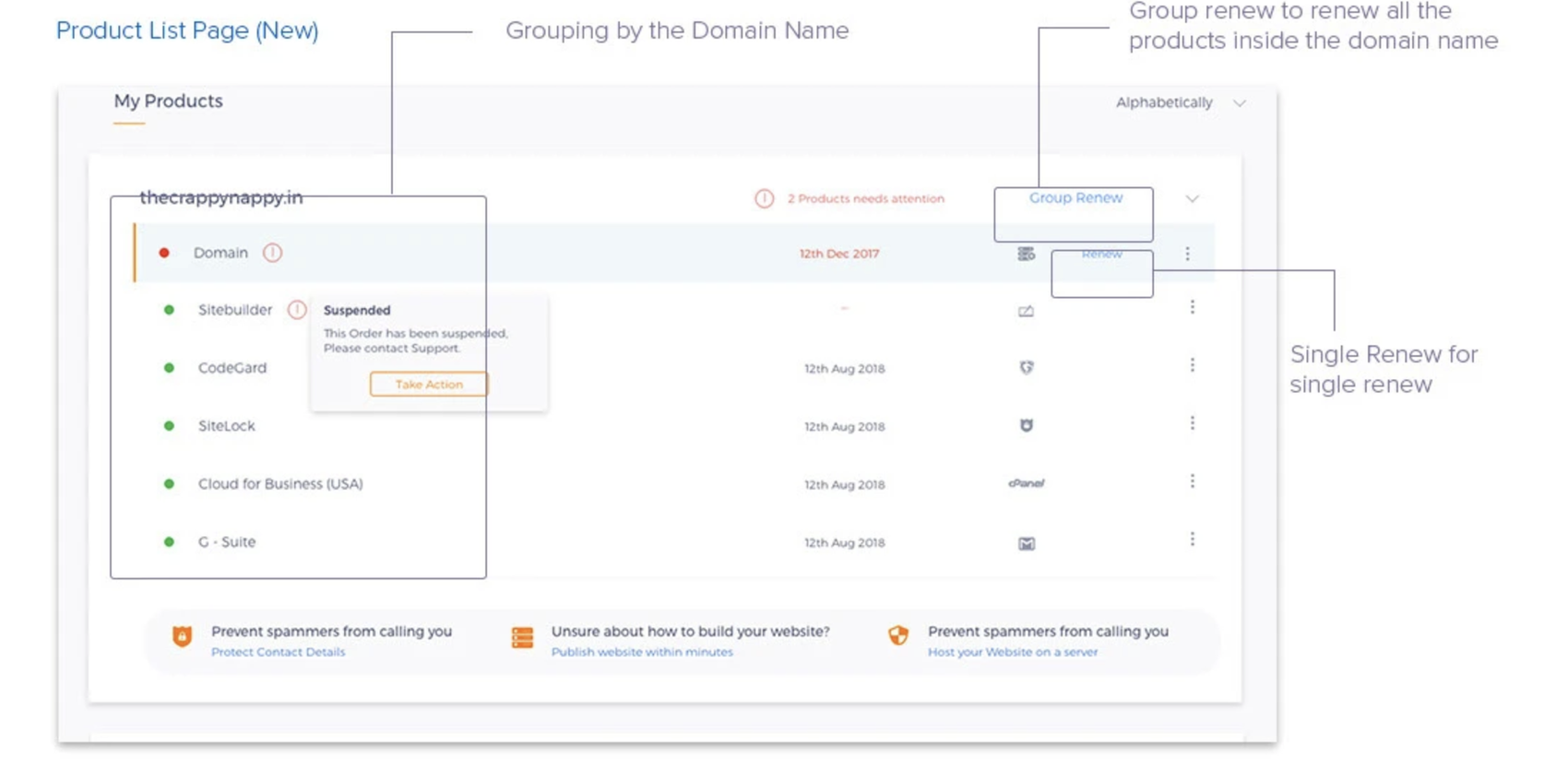Open the Alphabetically sort dropdown

(1181, 102)
